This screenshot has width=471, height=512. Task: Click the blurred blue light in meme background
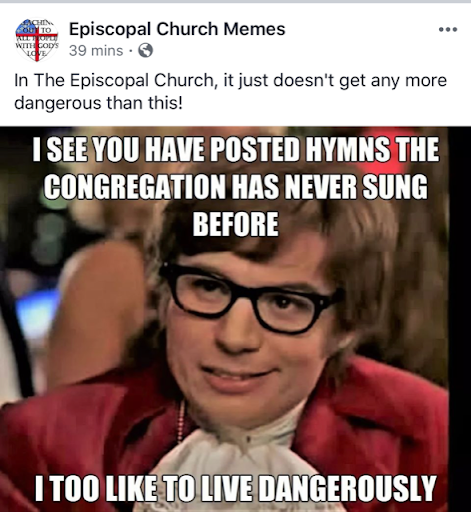37,312
